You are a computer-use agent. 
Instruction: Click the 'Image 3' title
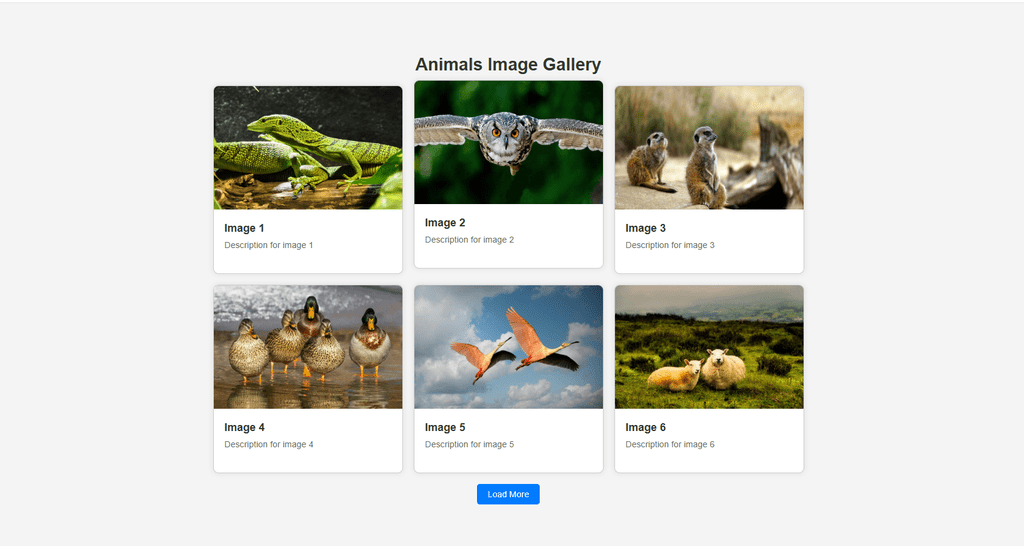click(645, 228)
